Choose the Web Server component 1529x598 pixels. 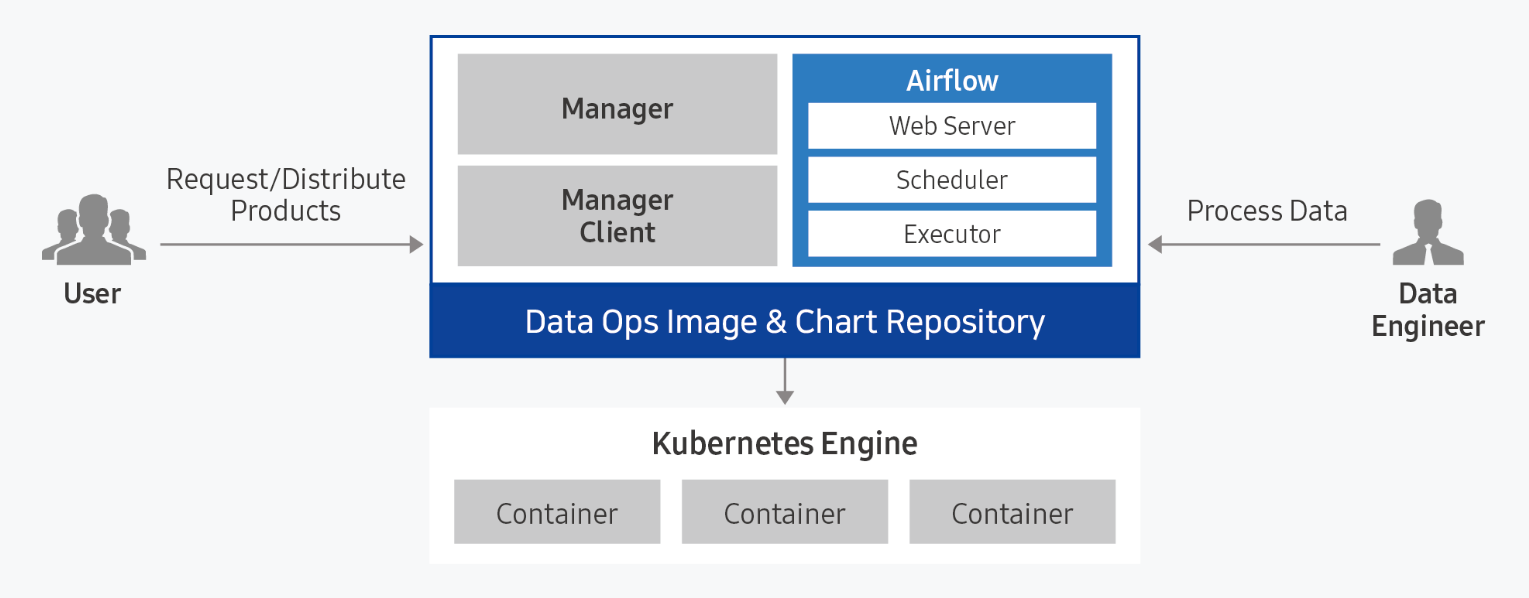pos(951,126)
